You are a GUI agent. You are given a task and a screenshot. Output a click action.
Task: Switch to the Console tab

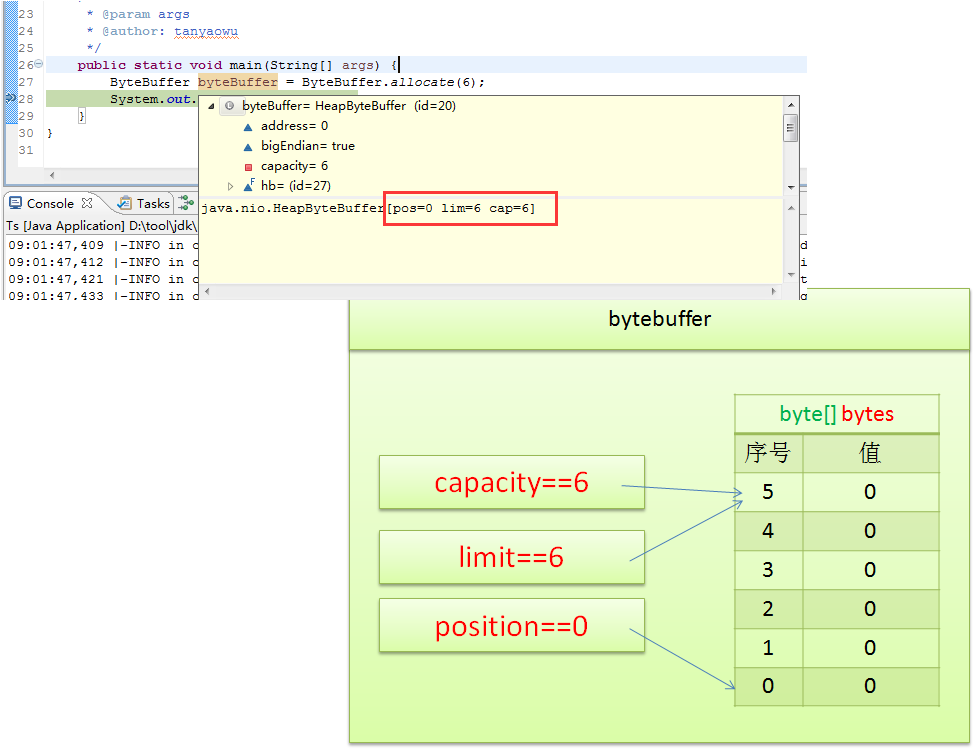click(49, 203)
